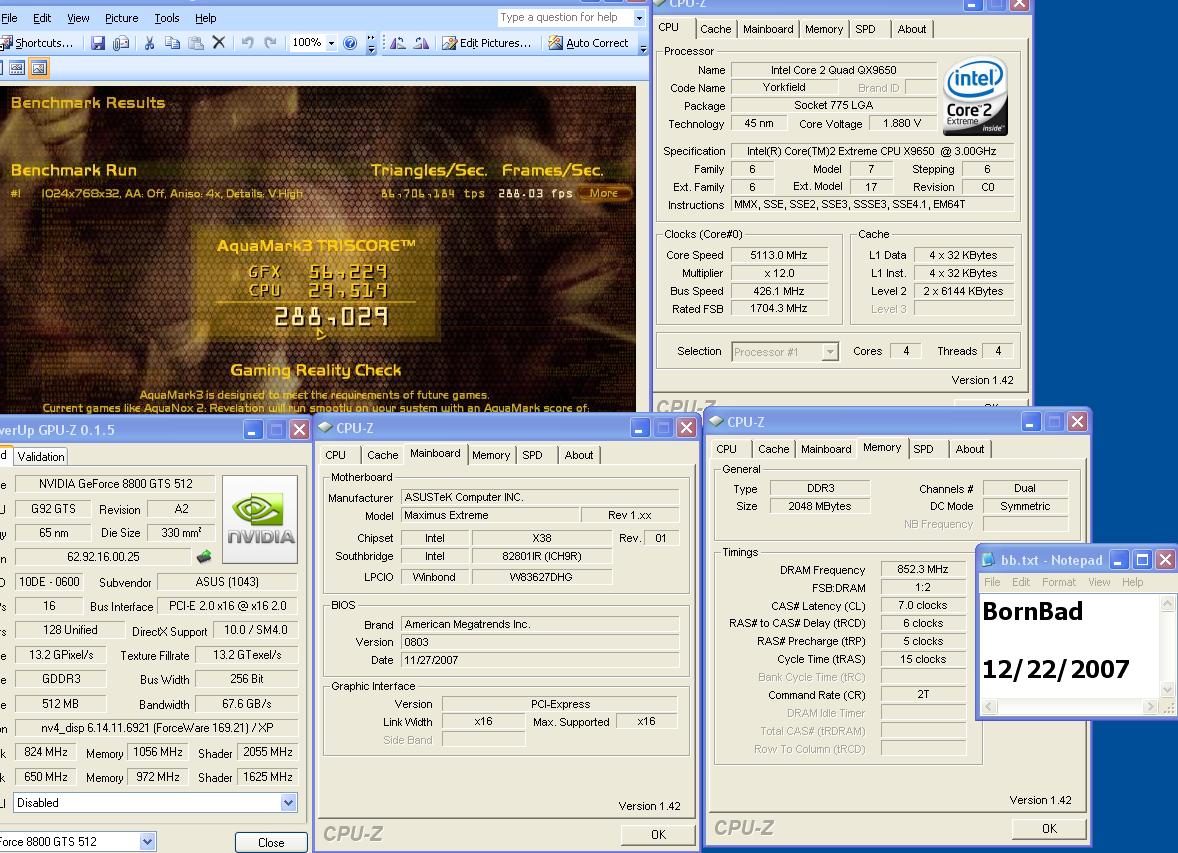The height and width of the screenshot is (853, 1178).
Task: Open the Shortcuts pane
Action: (x=37, y=43)
